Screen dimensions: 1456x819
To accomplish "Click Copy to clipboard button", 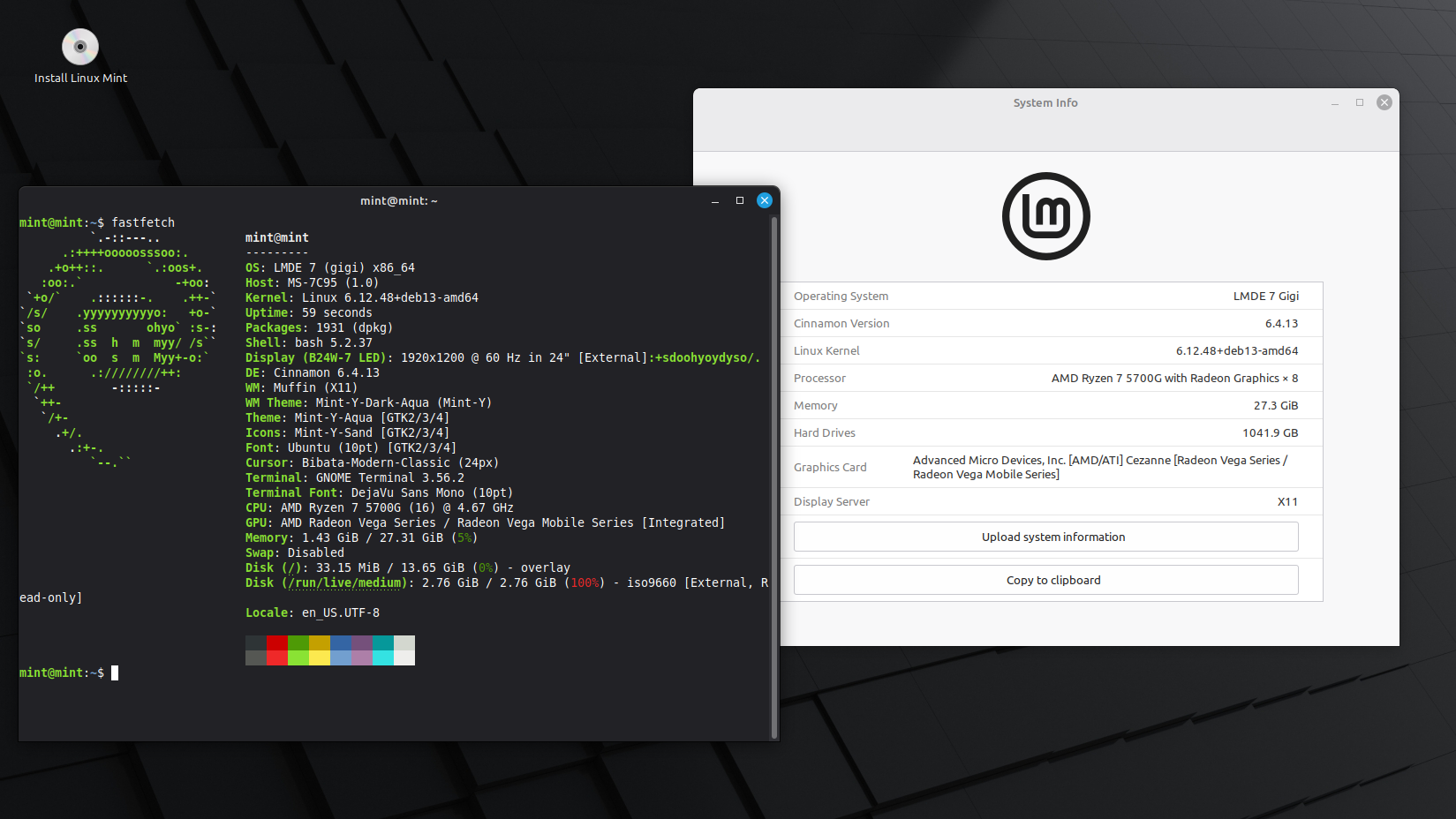I will pos(1045,580).
